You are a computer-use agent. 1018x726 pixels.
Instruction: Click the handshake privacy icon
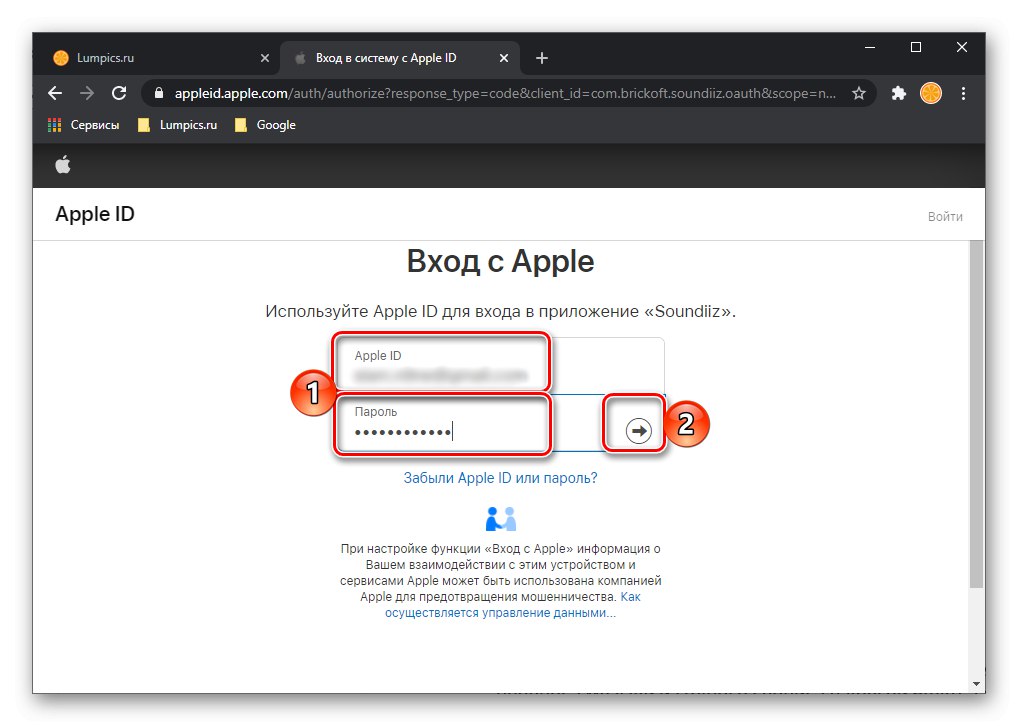pos(501,518)
